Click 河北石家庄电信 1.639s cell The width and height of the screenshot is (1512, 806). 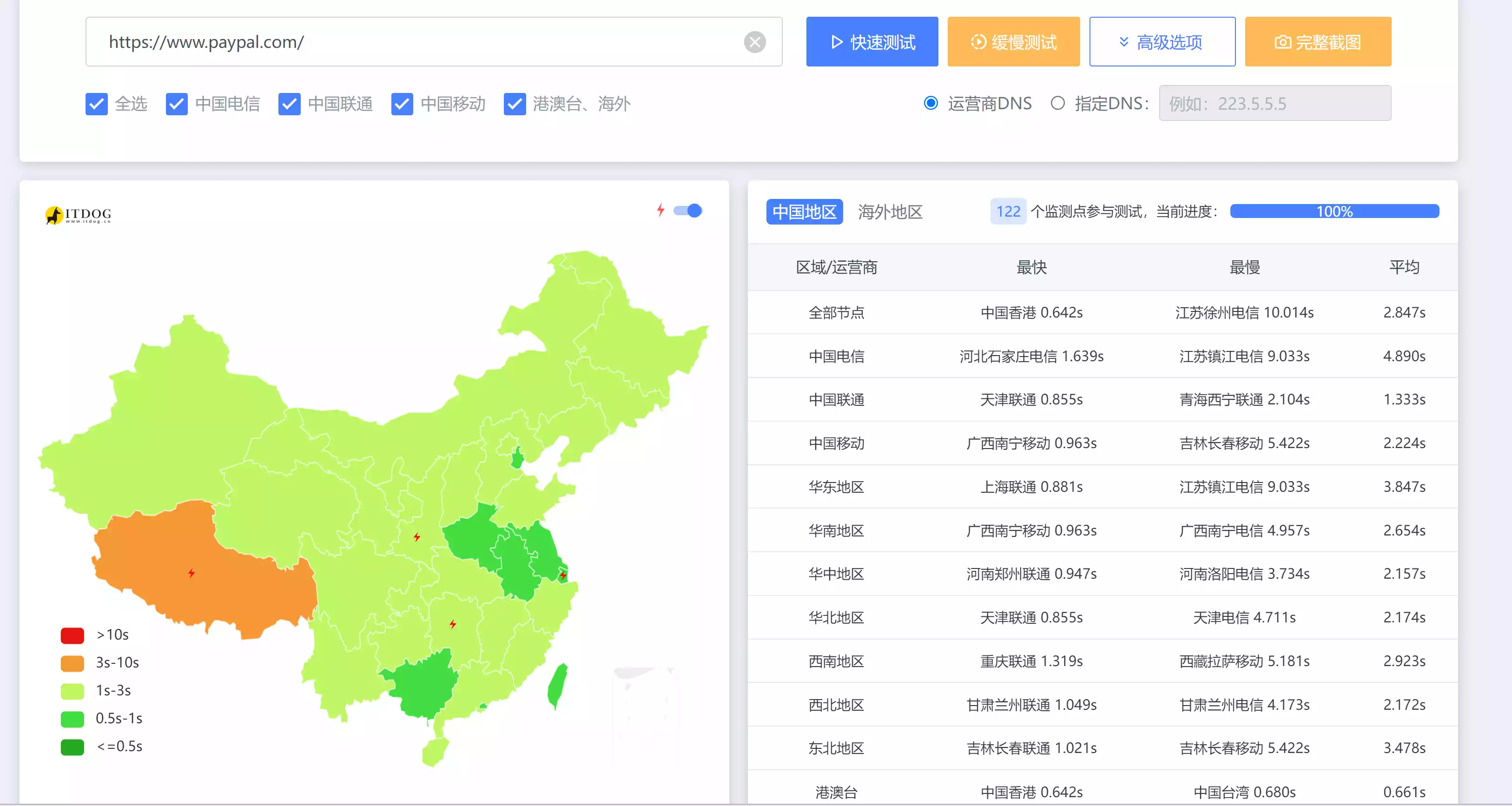coord(1031,356)
